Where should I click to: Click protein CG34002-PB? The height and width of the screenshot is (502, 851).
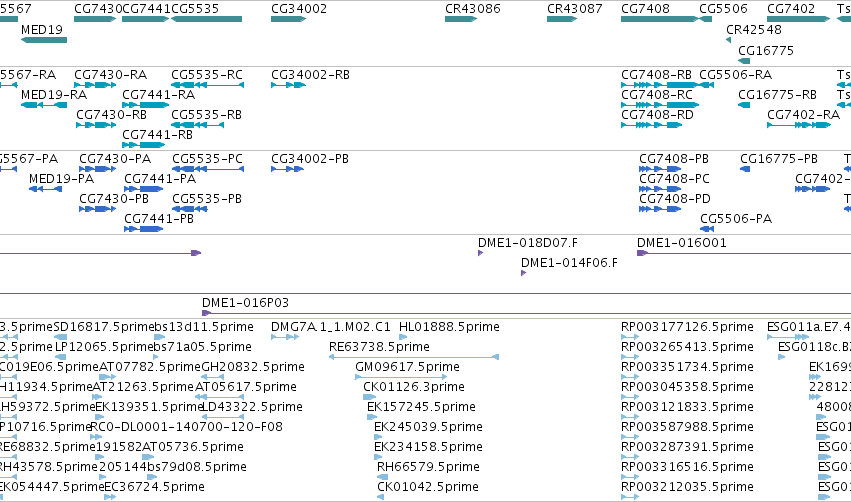287,169
